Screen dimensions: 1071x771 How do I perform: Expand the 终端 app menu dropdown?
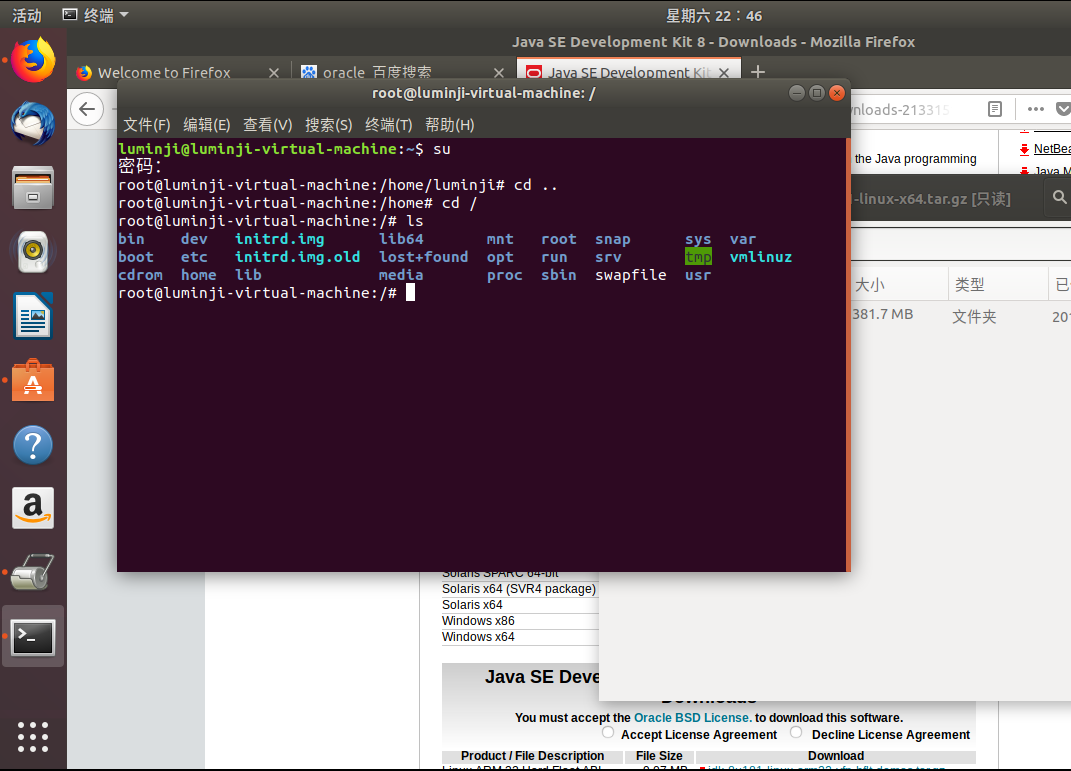tap(95, 15)
